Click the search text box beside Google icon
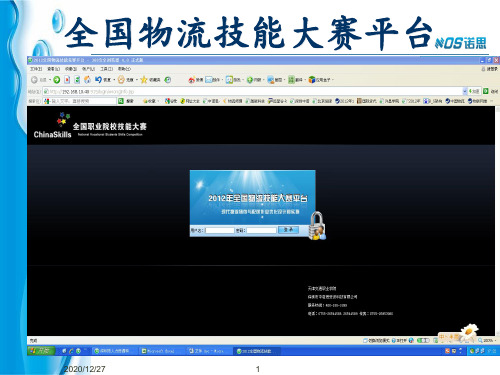This screenshot has width=500, height=375. (x=83, y=101)
